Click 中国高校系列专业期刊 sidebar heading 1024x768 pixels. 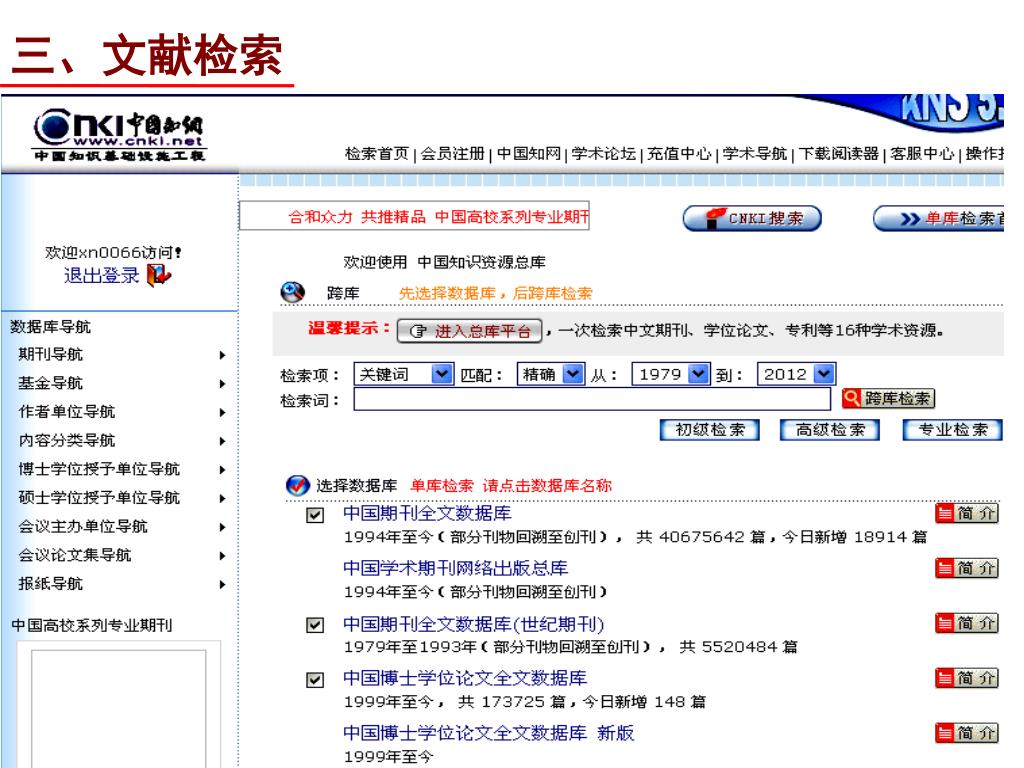point(91,626)
